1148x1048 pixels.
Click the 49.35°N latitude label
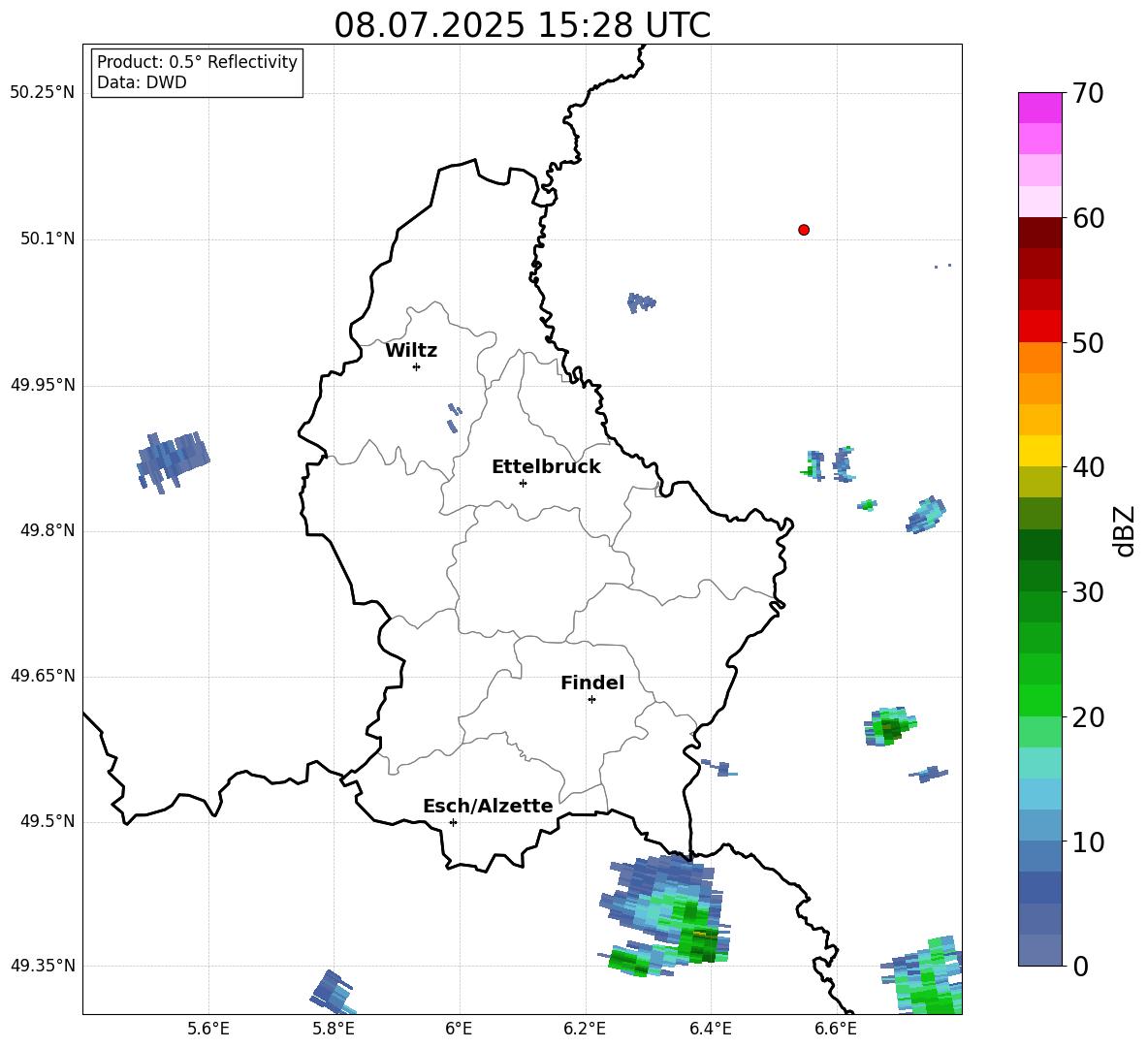(43, 966)
